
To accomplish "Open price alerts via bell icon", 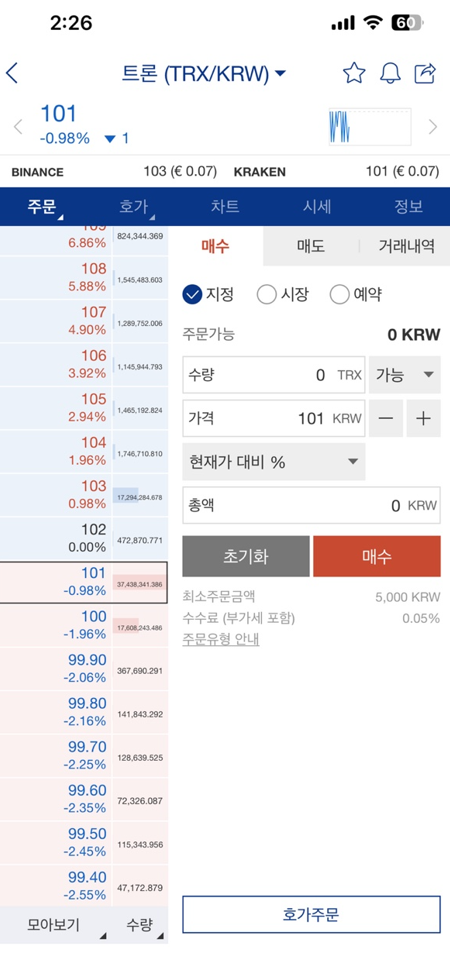I will pyautogui.click(x=390, y=73).
